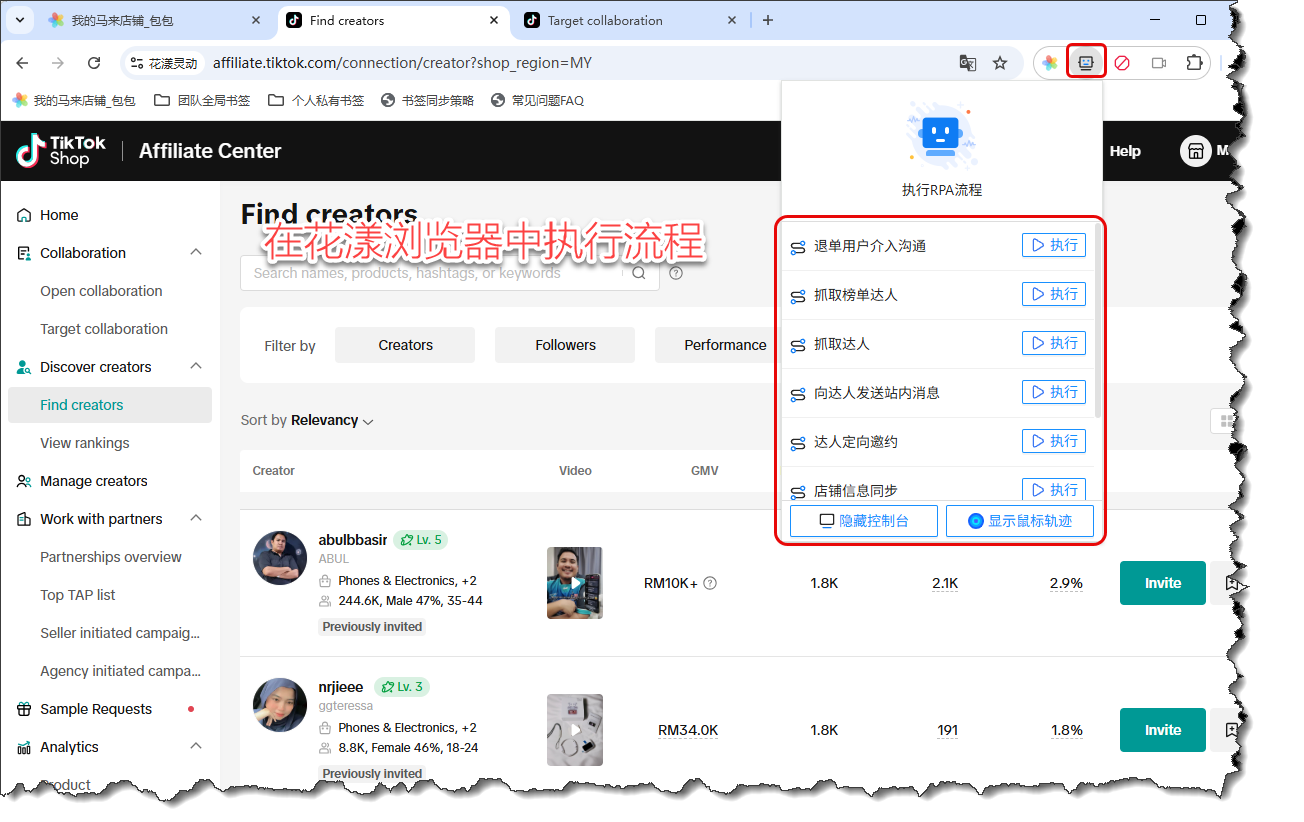The image size is (1304, 822).
Task: Click the site info icon in address bar
Action: (137, 63)
